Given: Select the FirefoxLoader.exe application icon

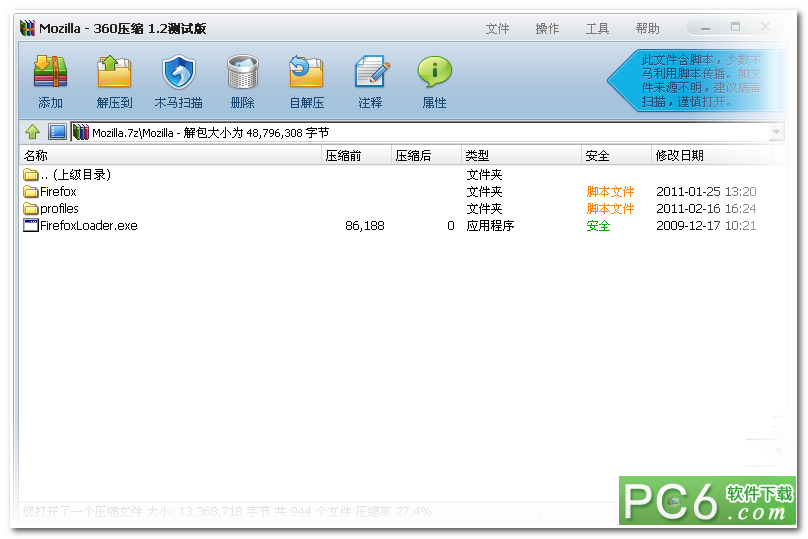Looking at the screenshot, I should click(31, 225).
